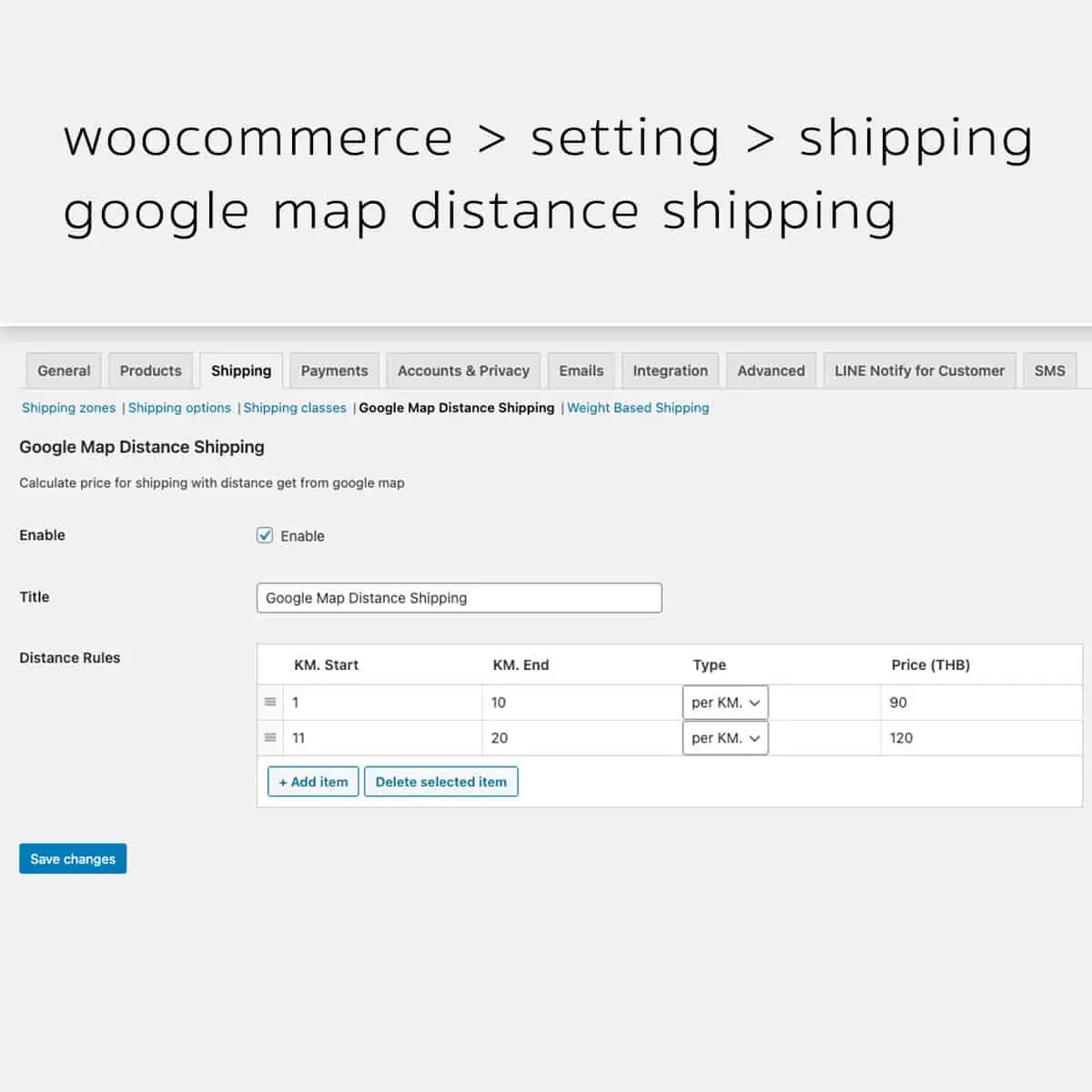This screenshot has width=1092, height=1092.
Task: Go to Weight Based Shipping section
Action: (x=638, y=409)
